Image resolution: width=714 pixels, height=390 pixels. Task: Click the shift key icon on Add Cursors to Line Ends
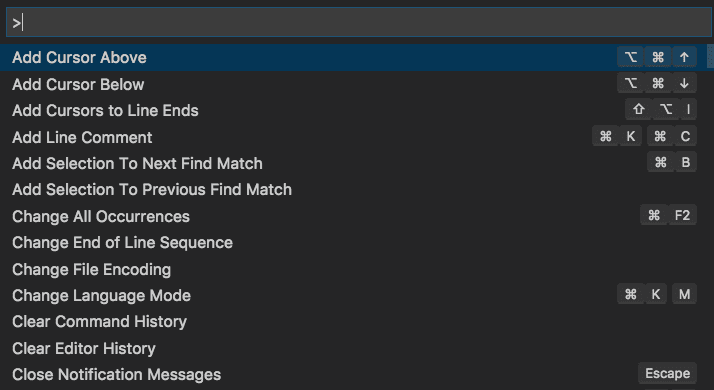(x=639, y=109)
